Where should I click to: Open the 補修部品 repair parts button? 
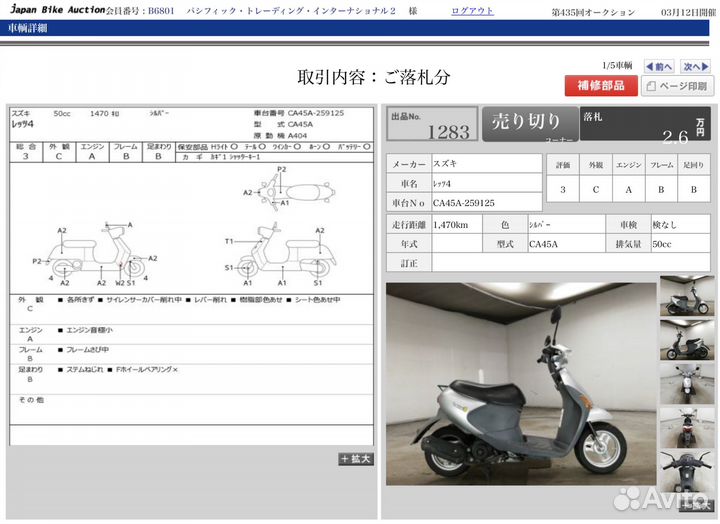pyautogui.click(x=601, y=85)
